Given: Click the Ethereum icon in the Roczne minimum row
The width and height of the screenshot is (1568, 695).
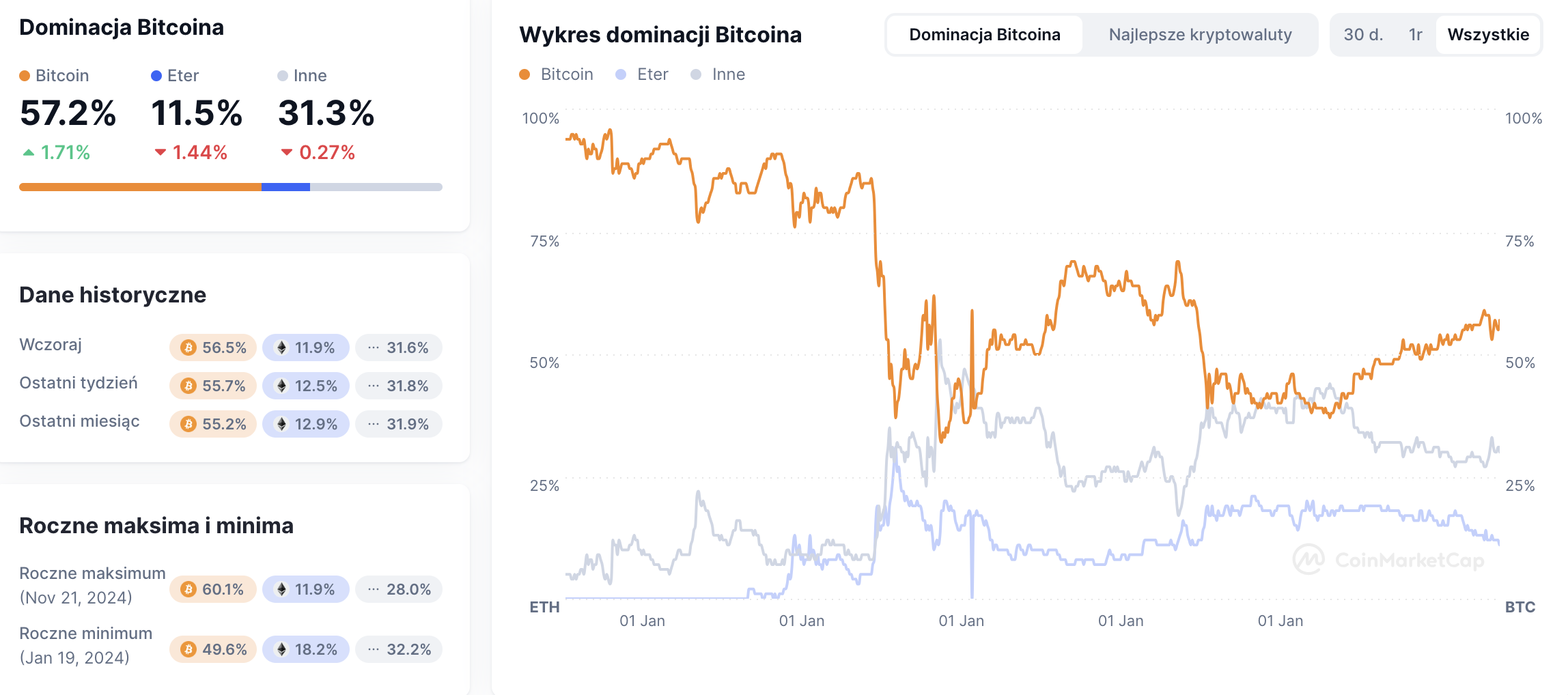Looking at the screenshot, I should coord(281,649).
